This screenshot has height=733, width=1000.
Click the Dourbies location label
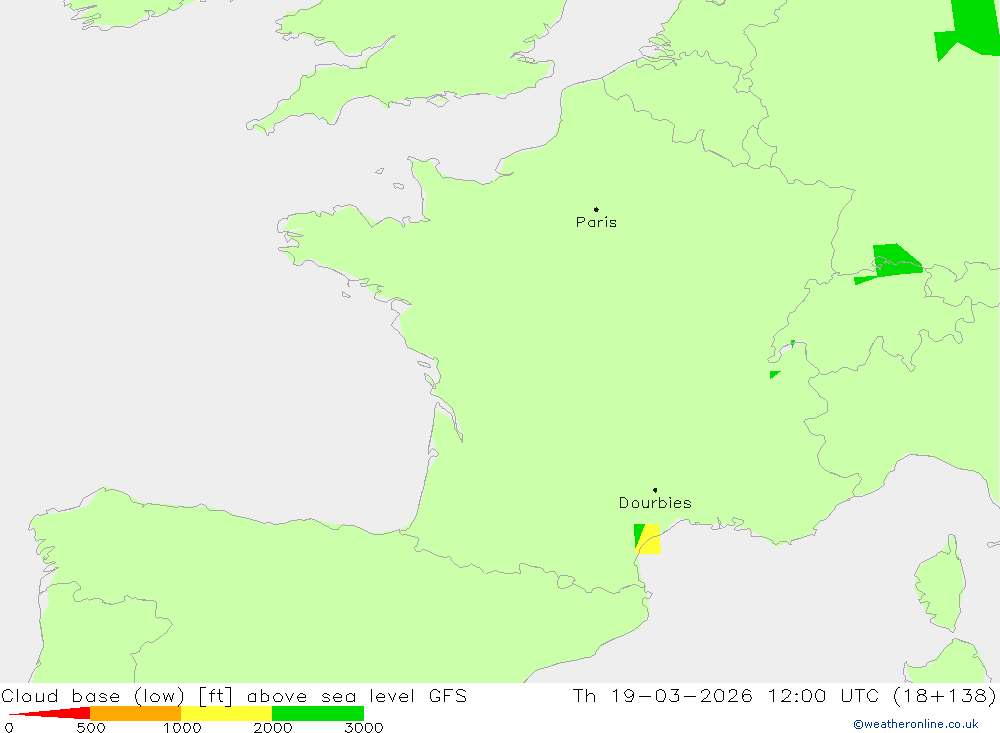(655, 503)
